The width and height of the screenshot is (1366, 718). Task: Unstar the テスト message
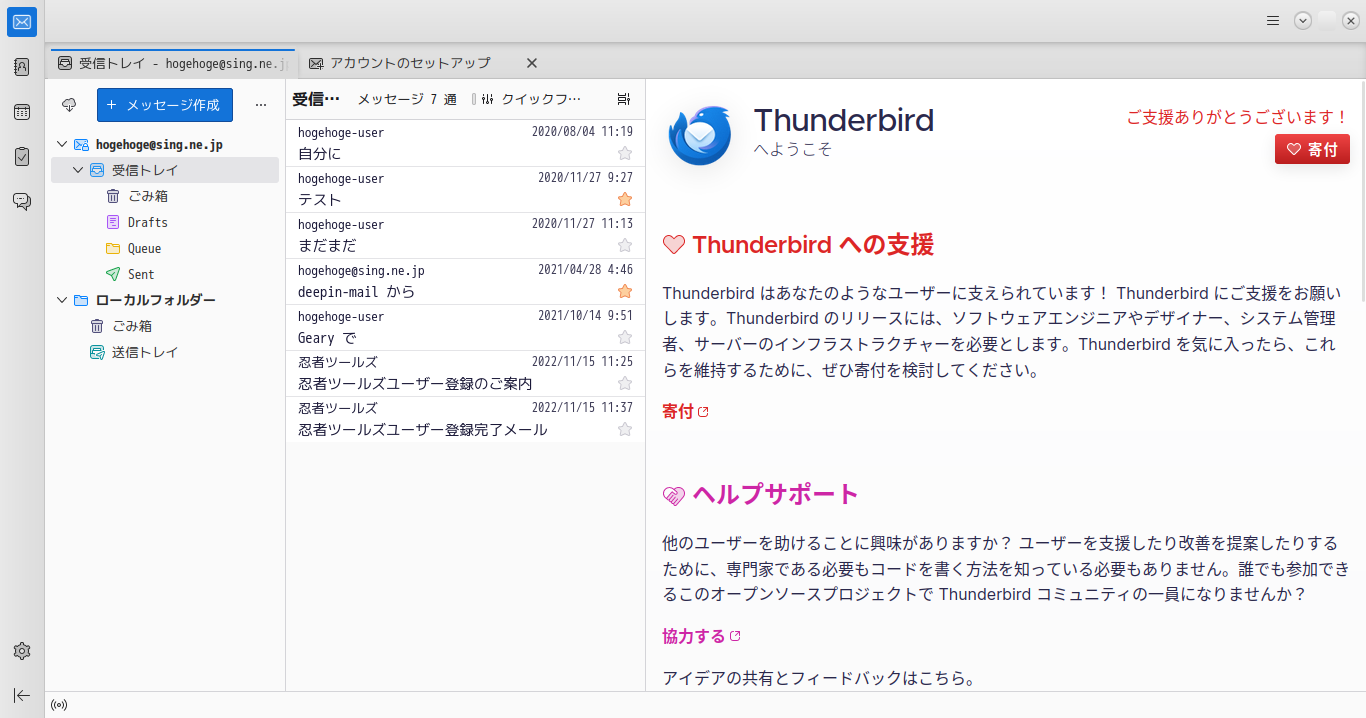point(625,199)
